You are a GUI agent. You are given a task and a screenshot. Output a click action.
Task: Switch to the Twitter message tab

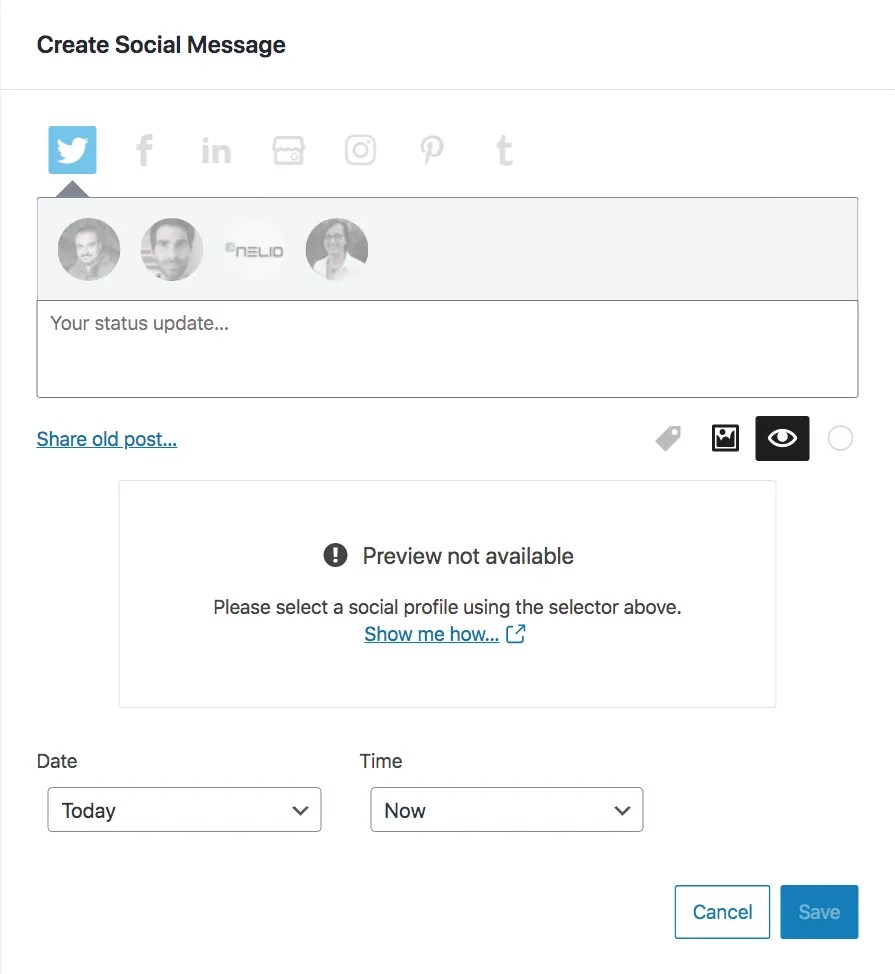(71, 149)
